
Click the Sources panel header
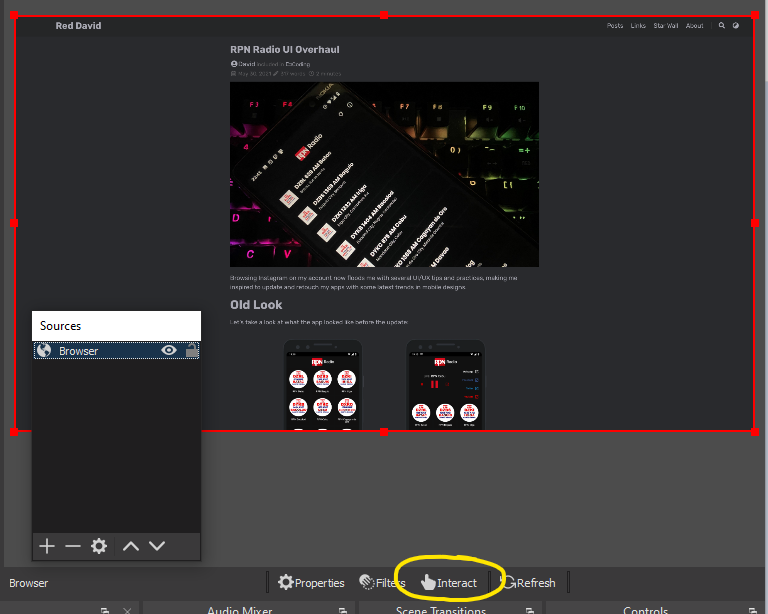coord(116,326)
